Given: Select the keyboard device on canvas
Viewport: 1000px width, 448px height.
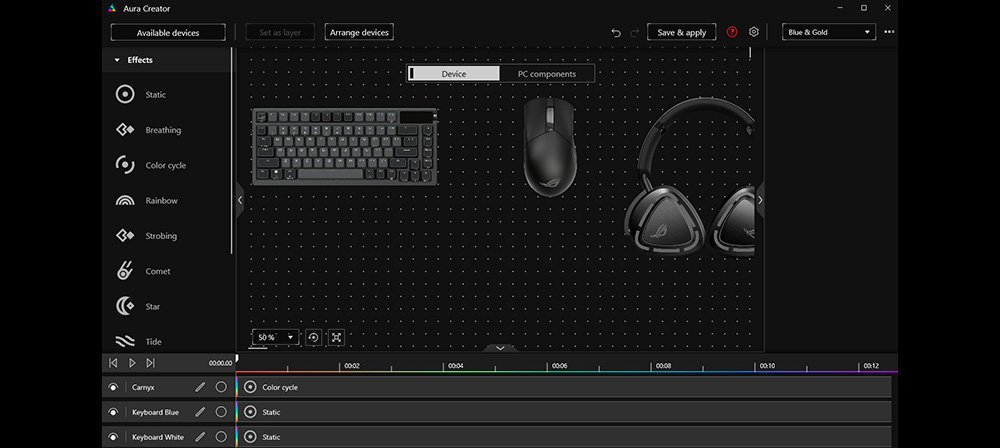Looking at the screenshot, I should coord(345,147).
